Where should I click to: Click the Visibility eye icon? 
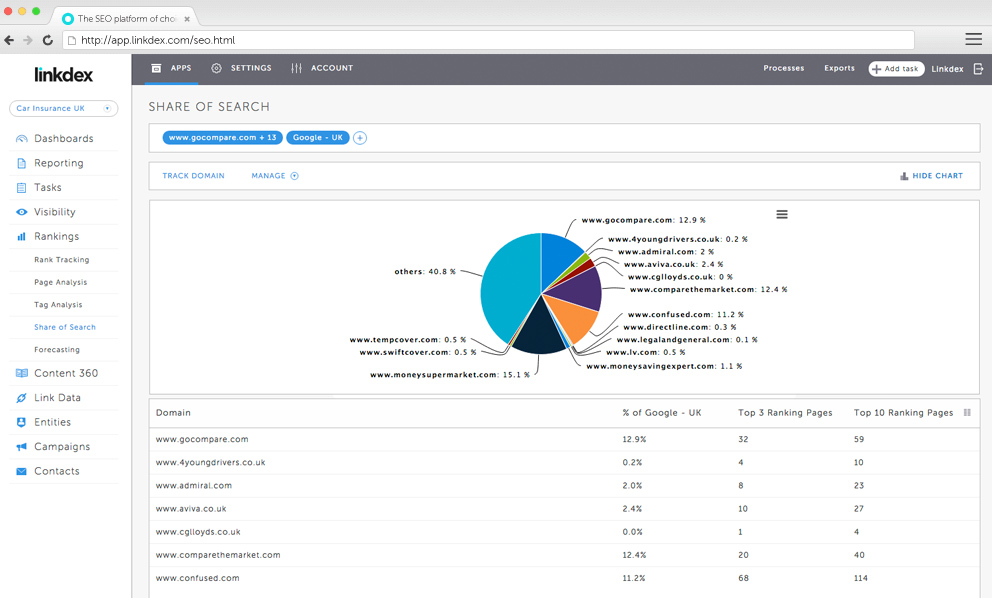(x=22, y=212)
